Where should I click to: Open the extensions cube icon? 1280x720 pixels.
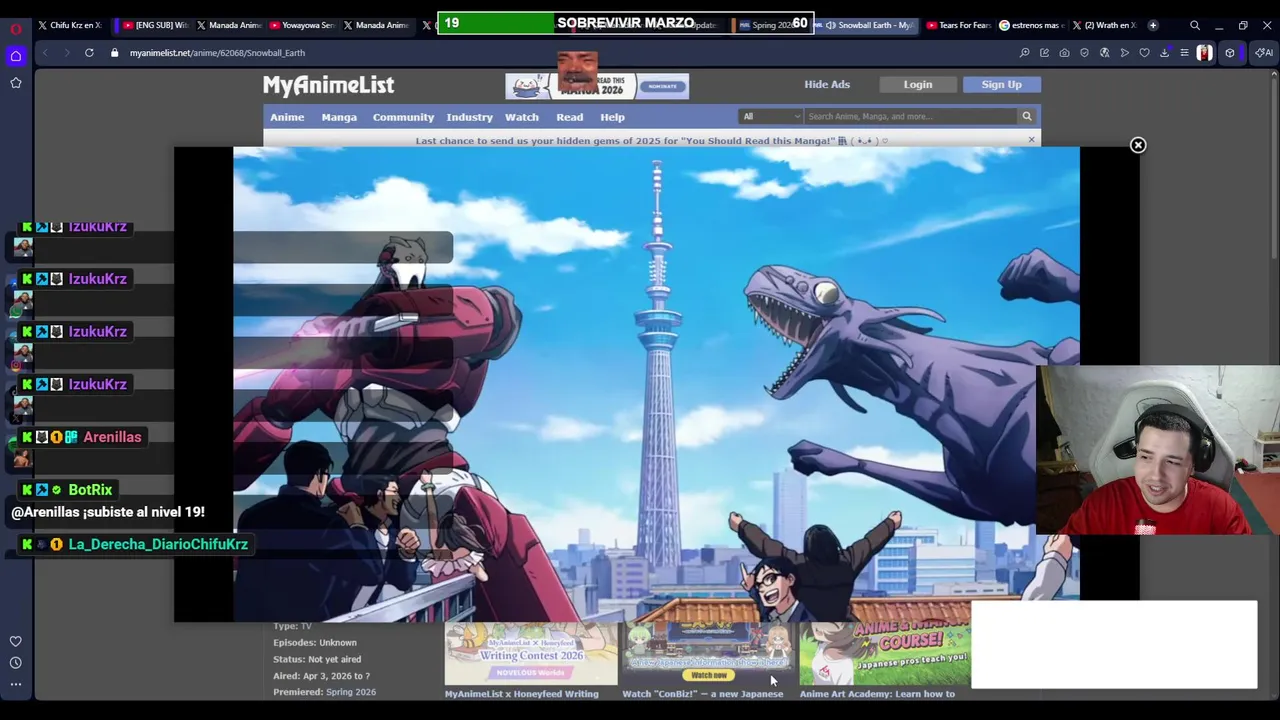(1230, 53)
